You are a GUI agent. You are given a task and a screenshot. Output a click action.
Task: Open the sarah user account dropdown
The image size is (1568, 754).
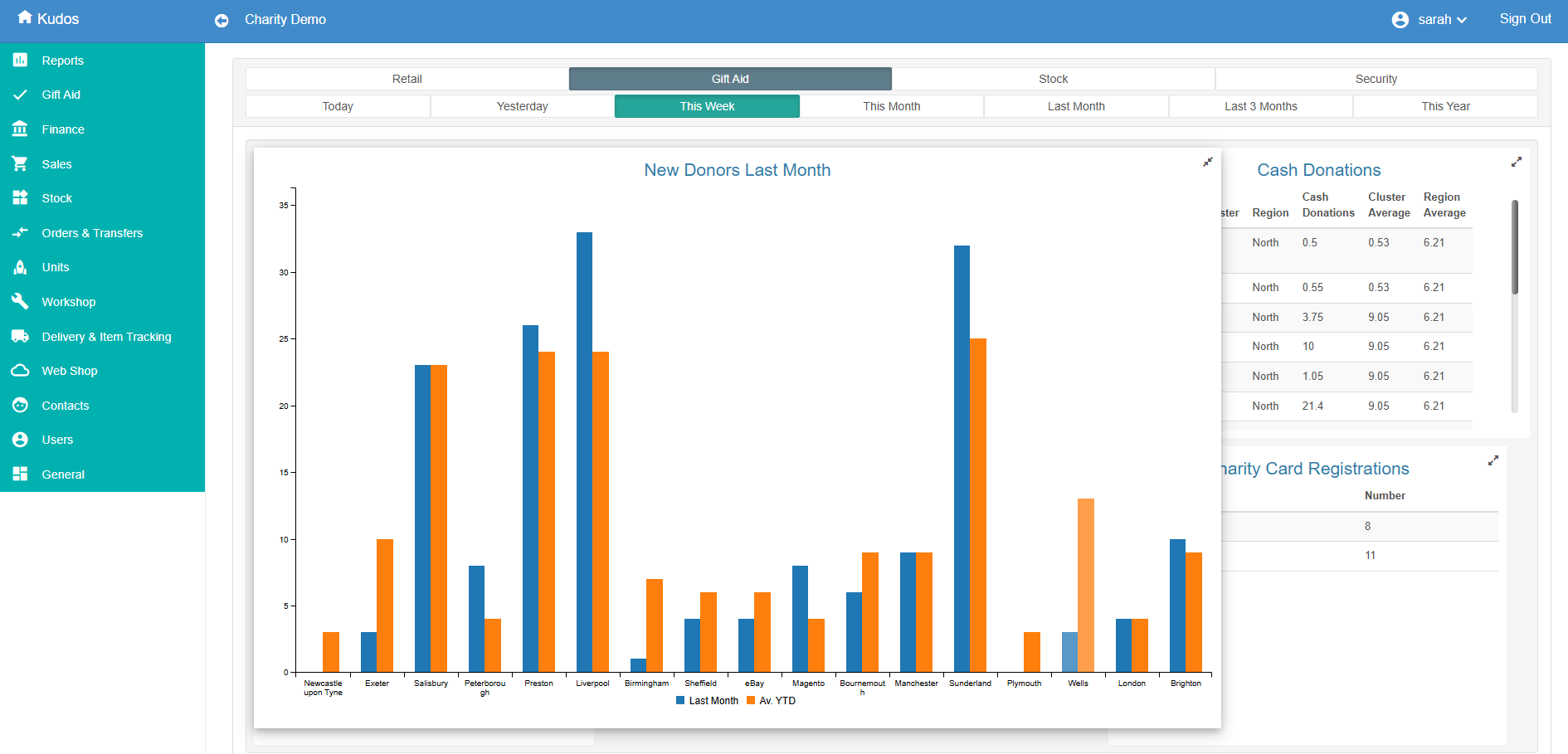1429,19
